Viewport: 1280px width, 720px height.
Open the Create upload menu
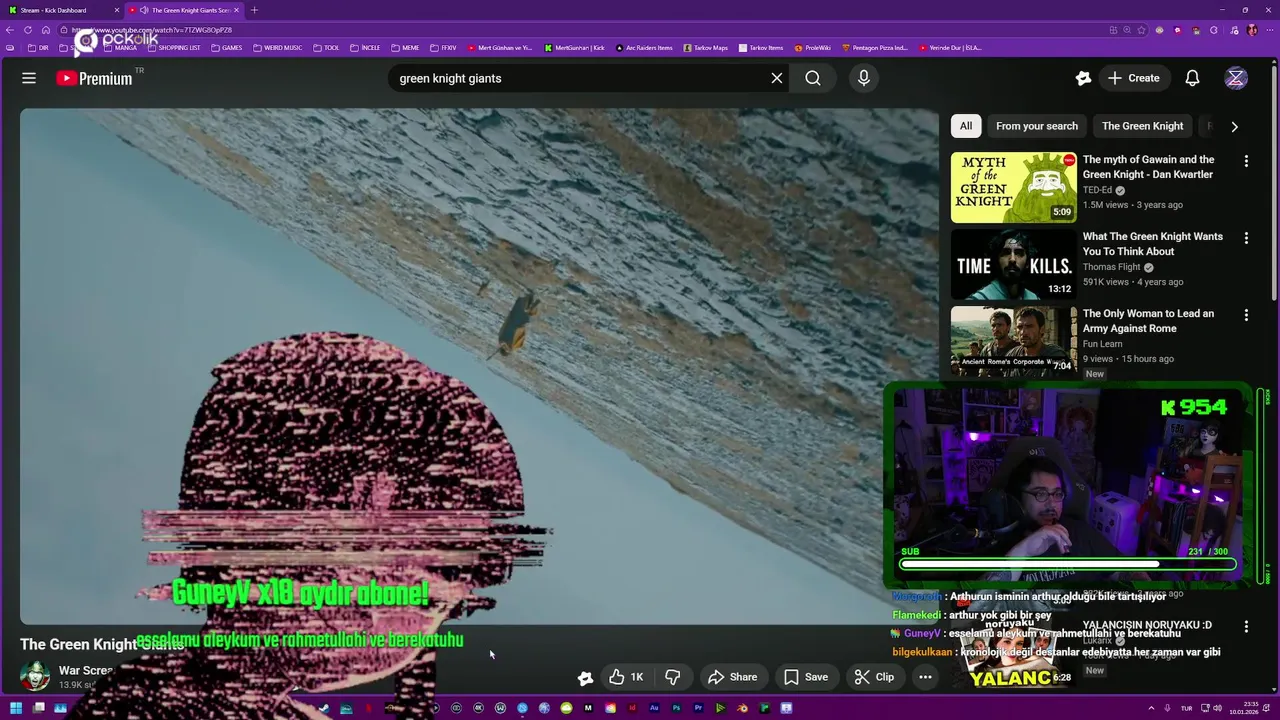(1133, 78)
